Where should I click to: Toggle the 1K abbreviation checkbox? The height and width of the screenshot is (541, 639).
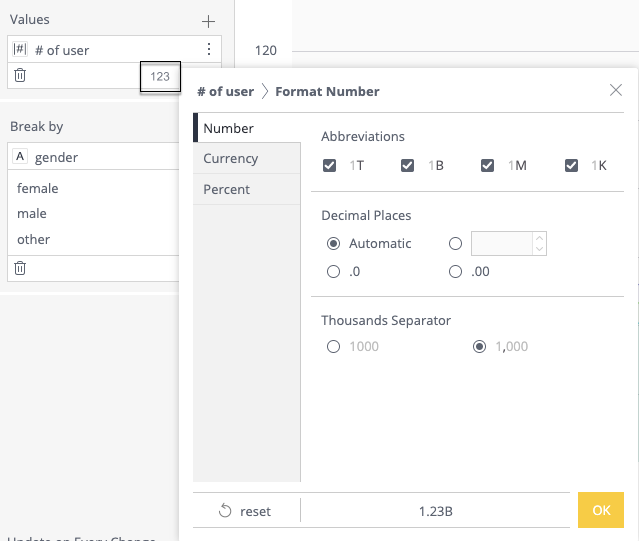571,166
